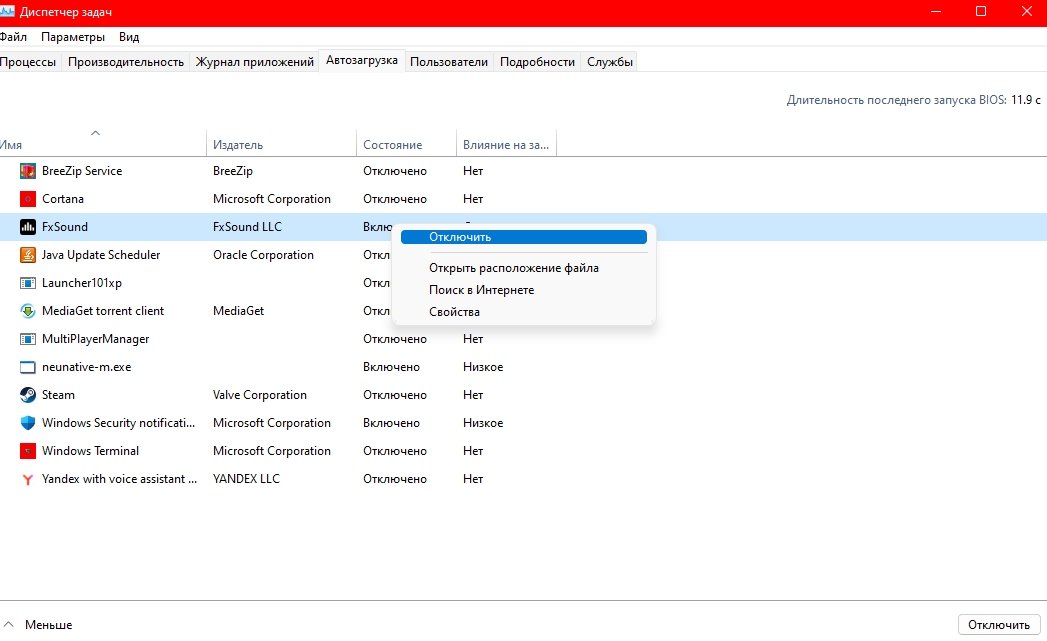Click the BreeZip publisher cell
The height and width of the screenshot is (641, 1047).
pyautogui.click(x=233, y=171)
